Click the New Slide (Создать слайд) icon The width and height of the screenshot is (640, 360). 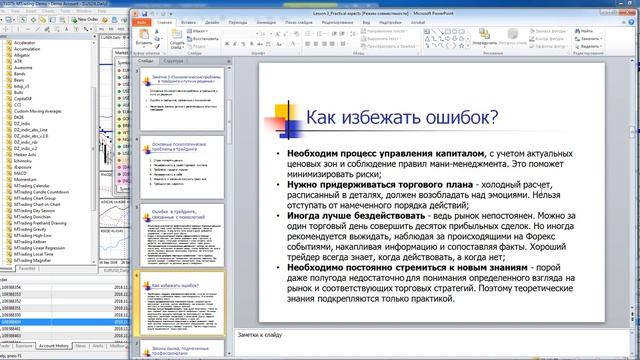pos(177,35)
